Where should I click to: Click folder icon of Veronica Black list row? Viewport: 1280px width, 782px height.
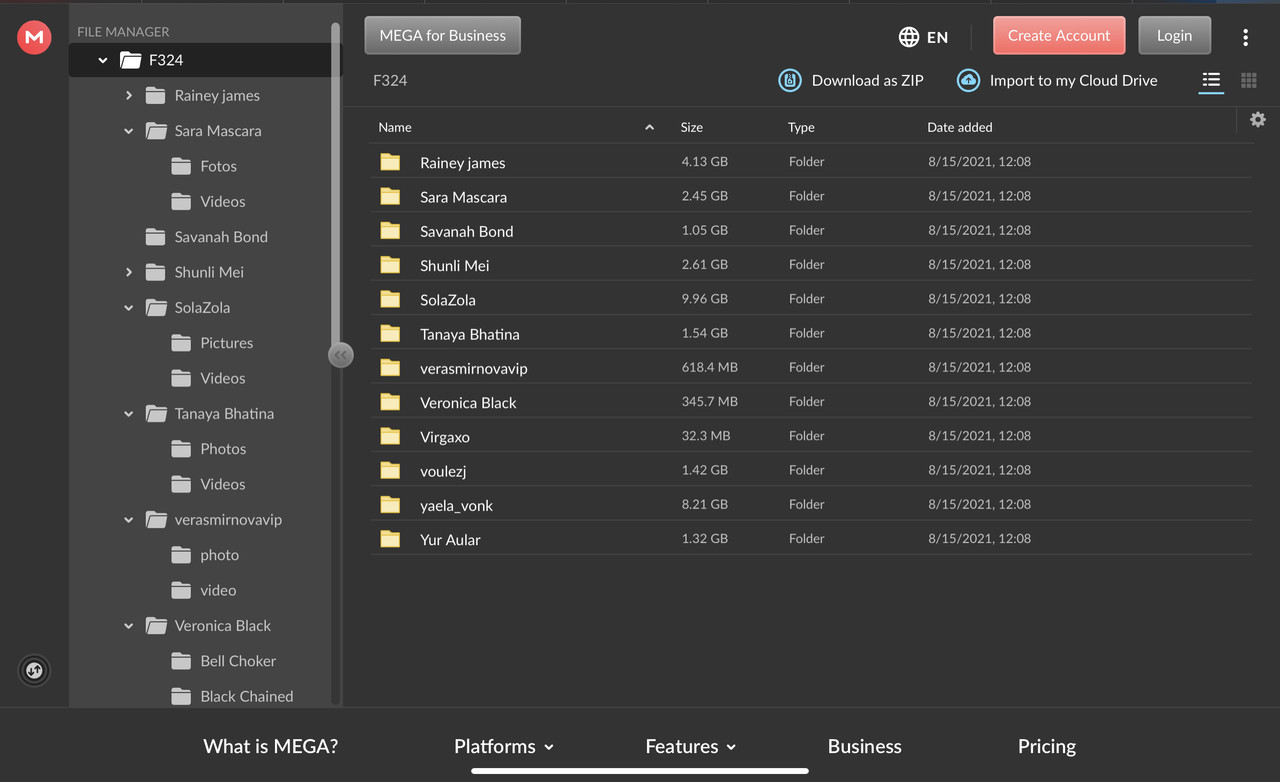coord(390,401)
